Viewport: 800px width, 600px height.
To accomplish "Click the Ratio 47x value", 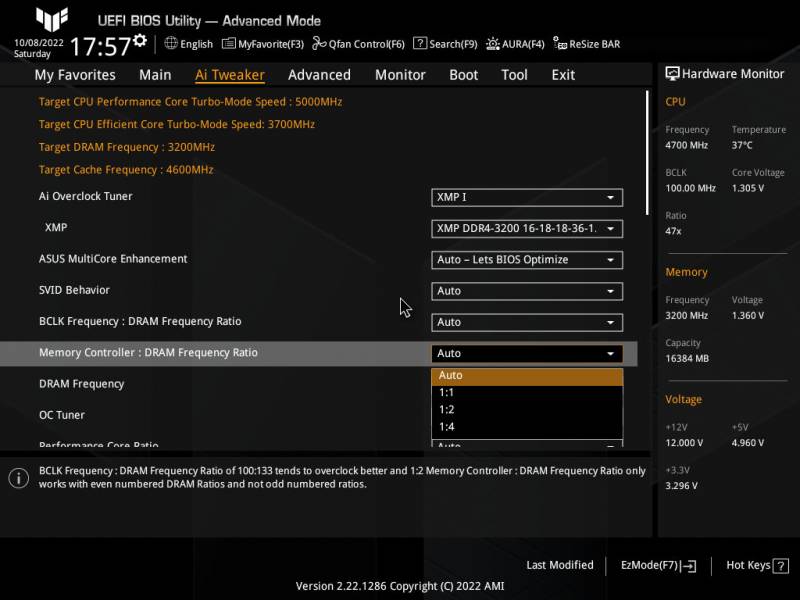I will coord(673,231).
